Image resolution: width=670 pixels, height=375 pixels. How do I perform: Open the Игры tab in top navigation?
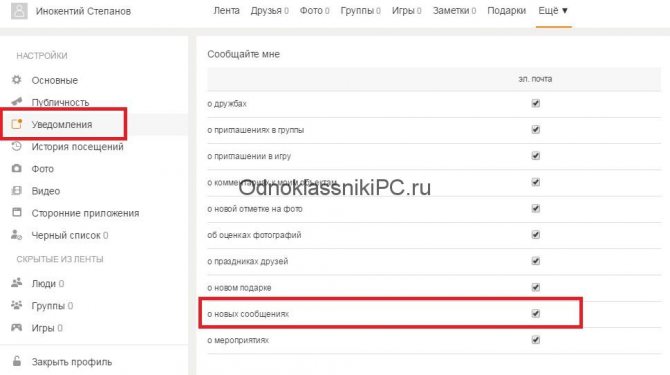pyautogui.click(x=406, y=11)
